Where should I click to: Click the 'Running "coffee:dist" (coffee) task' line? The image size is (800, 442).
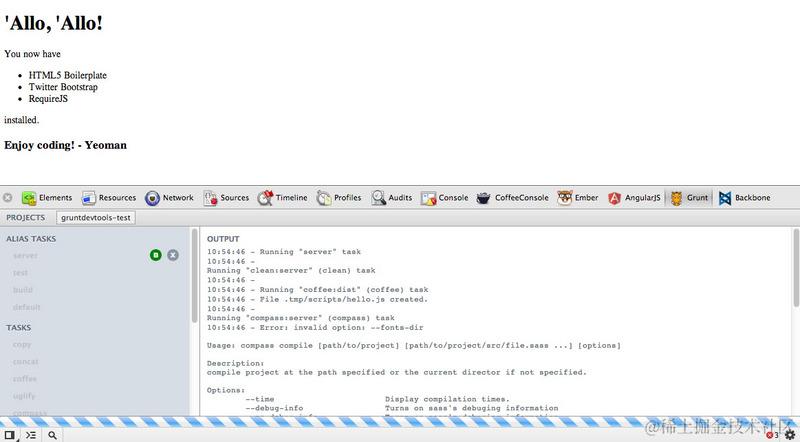(x=317, y=289)
